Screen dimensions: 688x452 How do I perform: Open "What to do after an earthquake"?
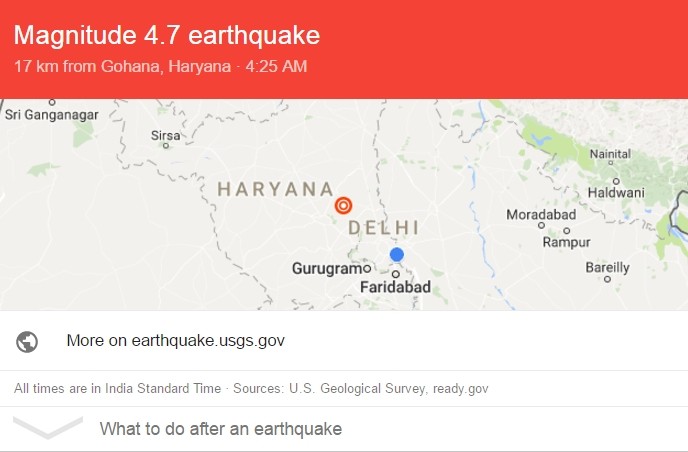point(220,429)
